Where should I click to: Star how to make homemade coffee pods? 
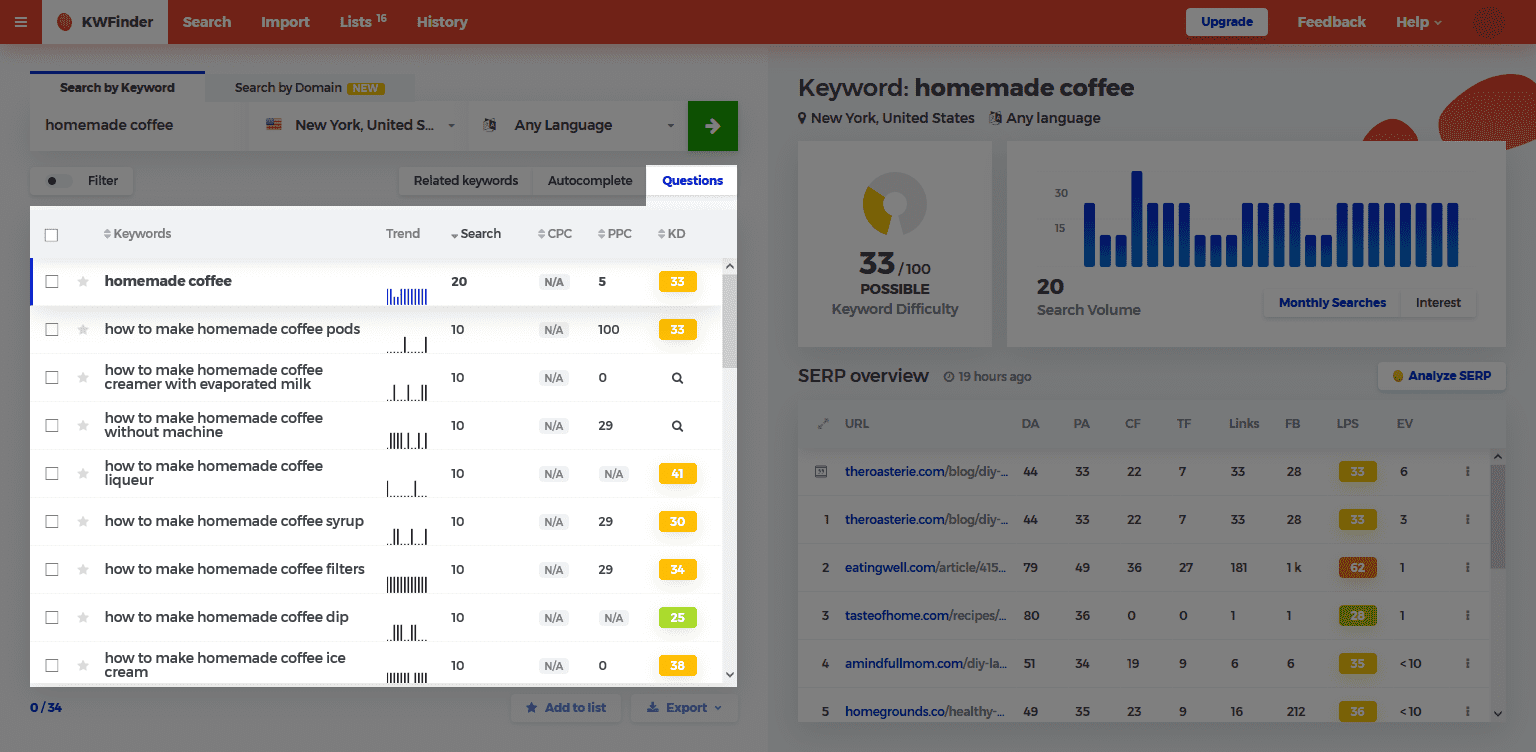pos(83,330)
